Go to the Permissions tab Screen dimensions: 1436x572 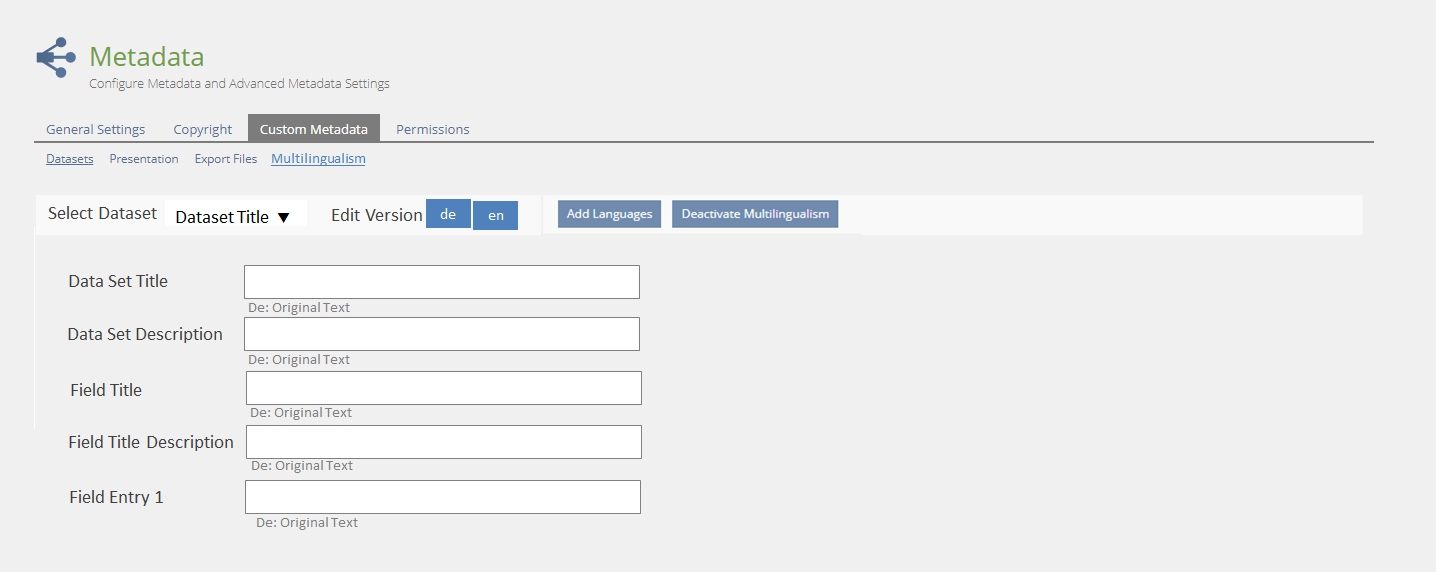coord(432,129)
